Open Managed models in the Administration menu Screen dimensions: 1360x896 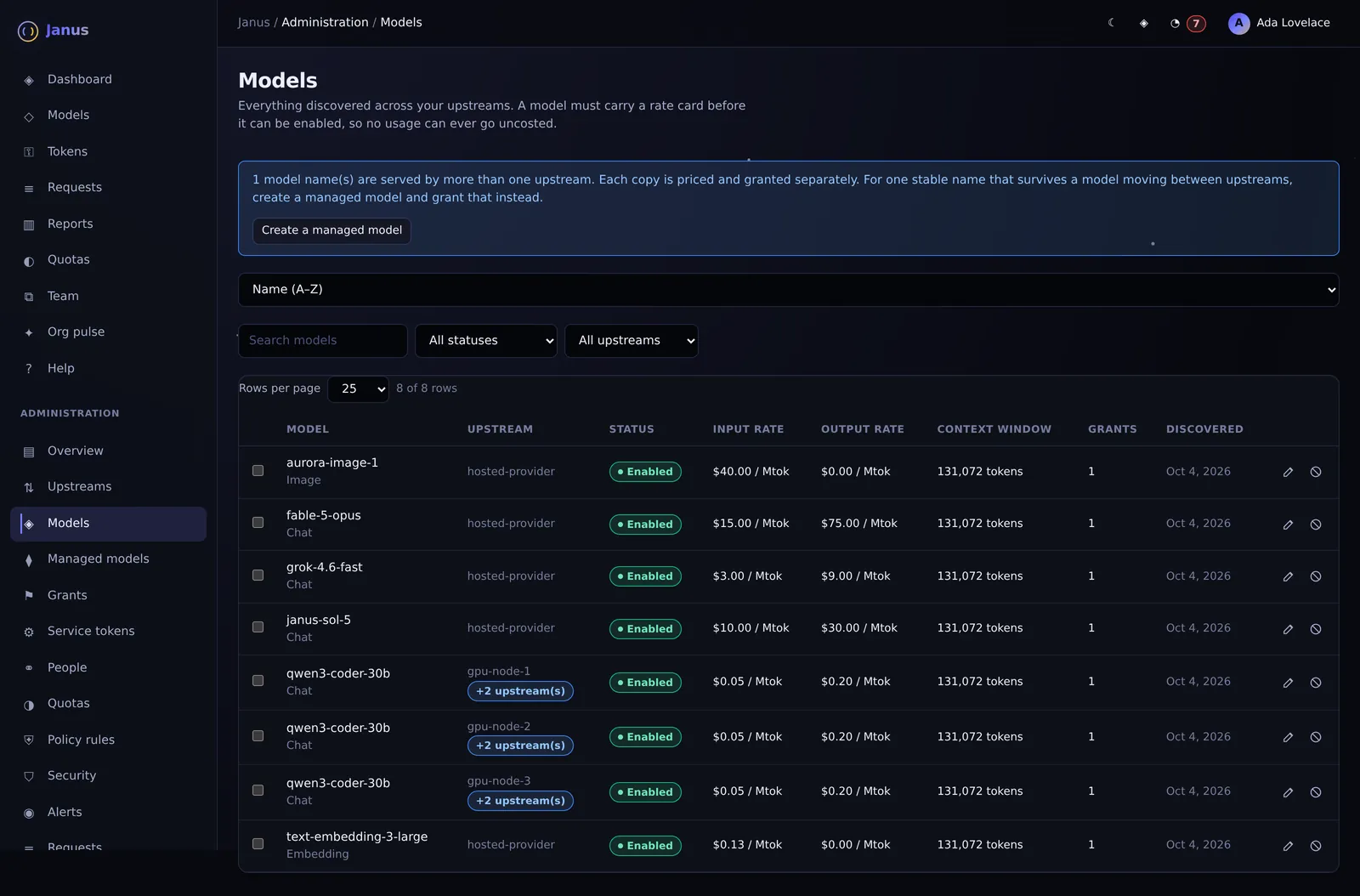tap(108, 559)
